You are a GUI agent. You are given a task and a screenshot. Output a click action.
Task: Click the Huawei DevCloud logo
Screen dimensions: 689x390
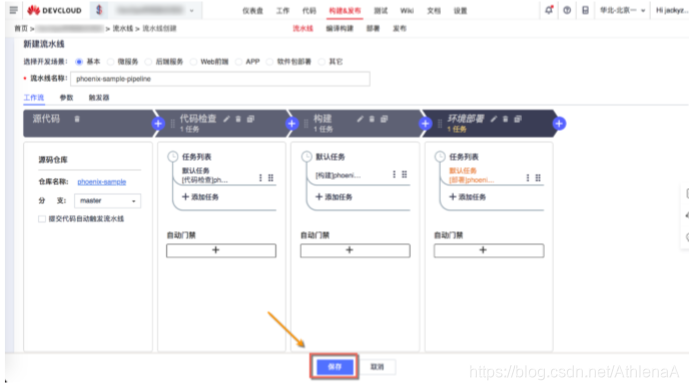54,10
